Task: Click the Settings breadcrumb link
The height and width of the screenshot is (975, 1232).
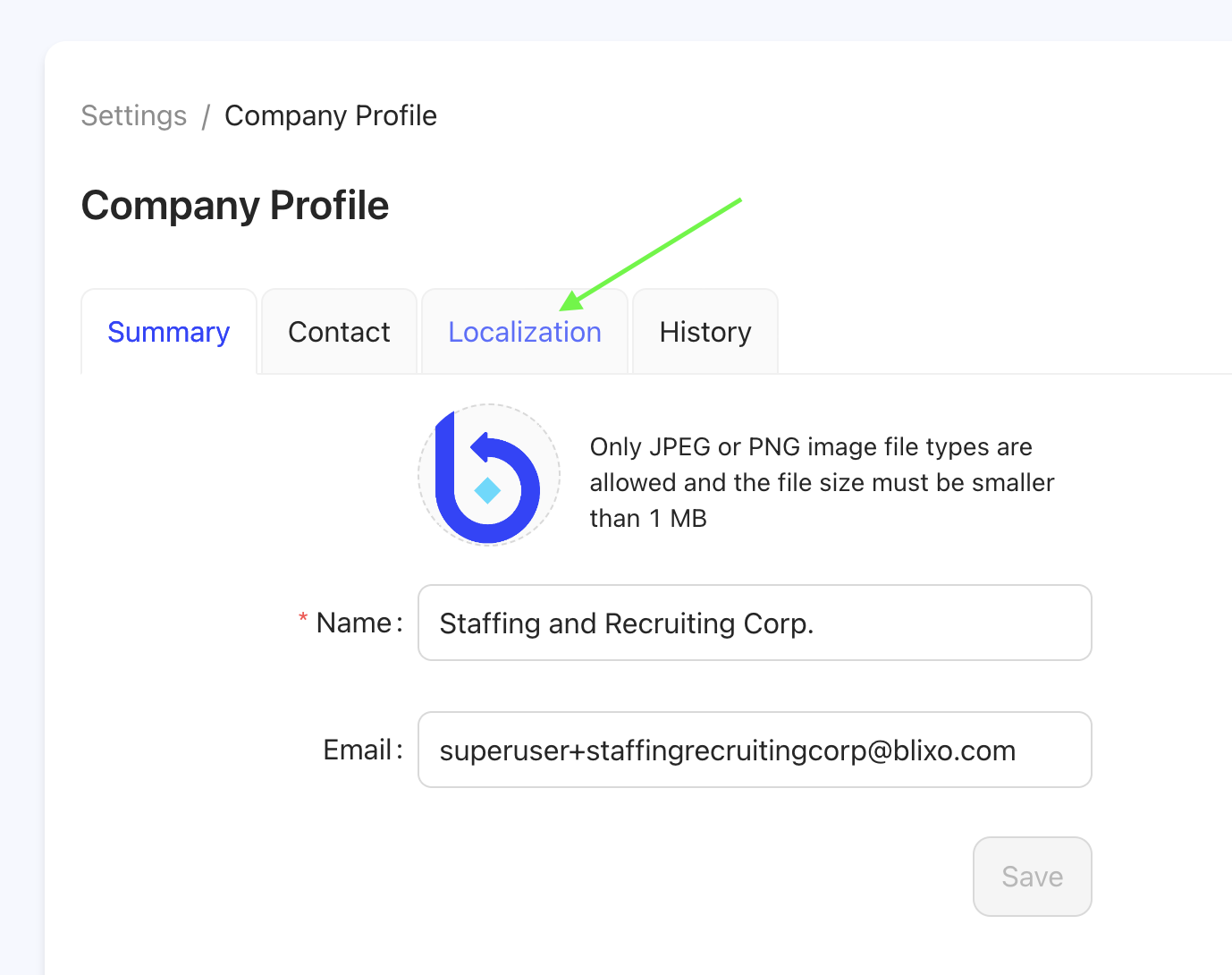Action: 134,115
